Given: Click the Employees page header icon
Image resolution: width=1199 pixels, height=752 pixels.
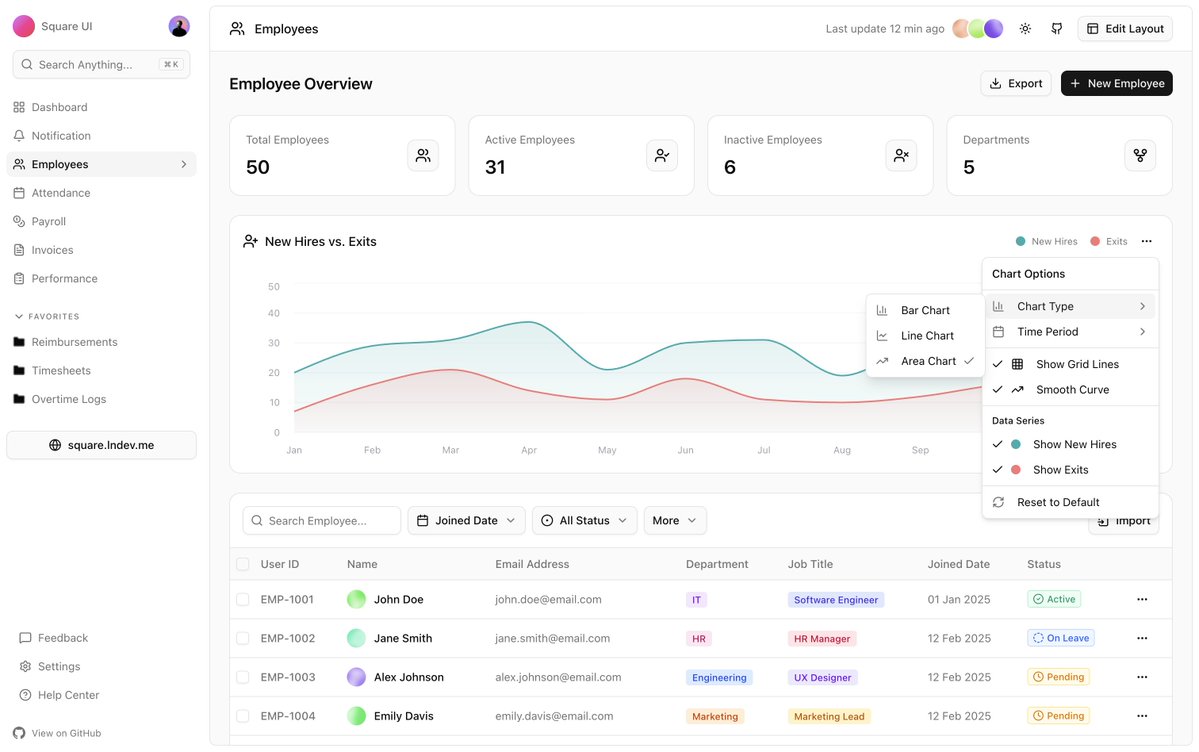Looking at the screenshot, I should (x=237, y=28).
